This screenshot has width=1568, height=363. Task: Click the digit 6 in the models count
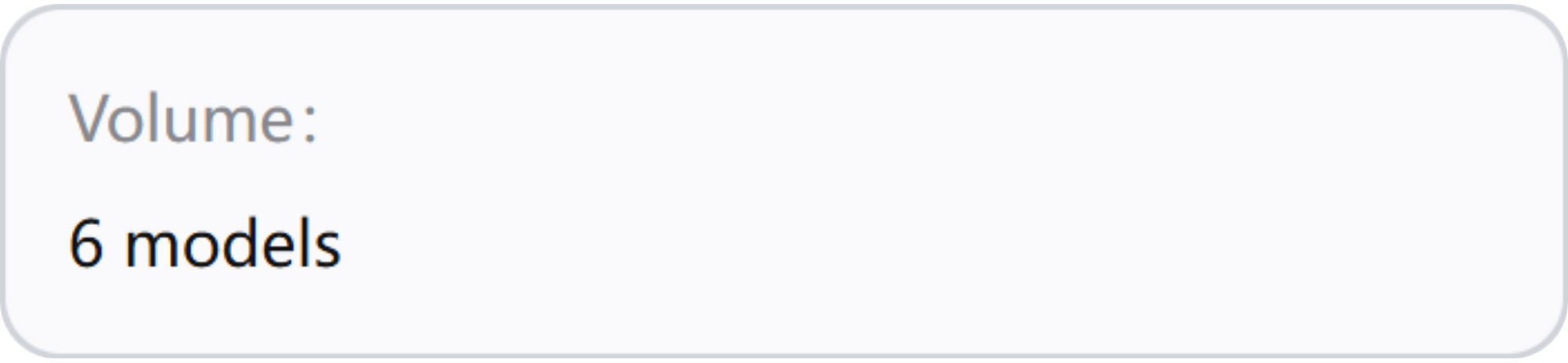pyautogui.click(x=86, y=244)
